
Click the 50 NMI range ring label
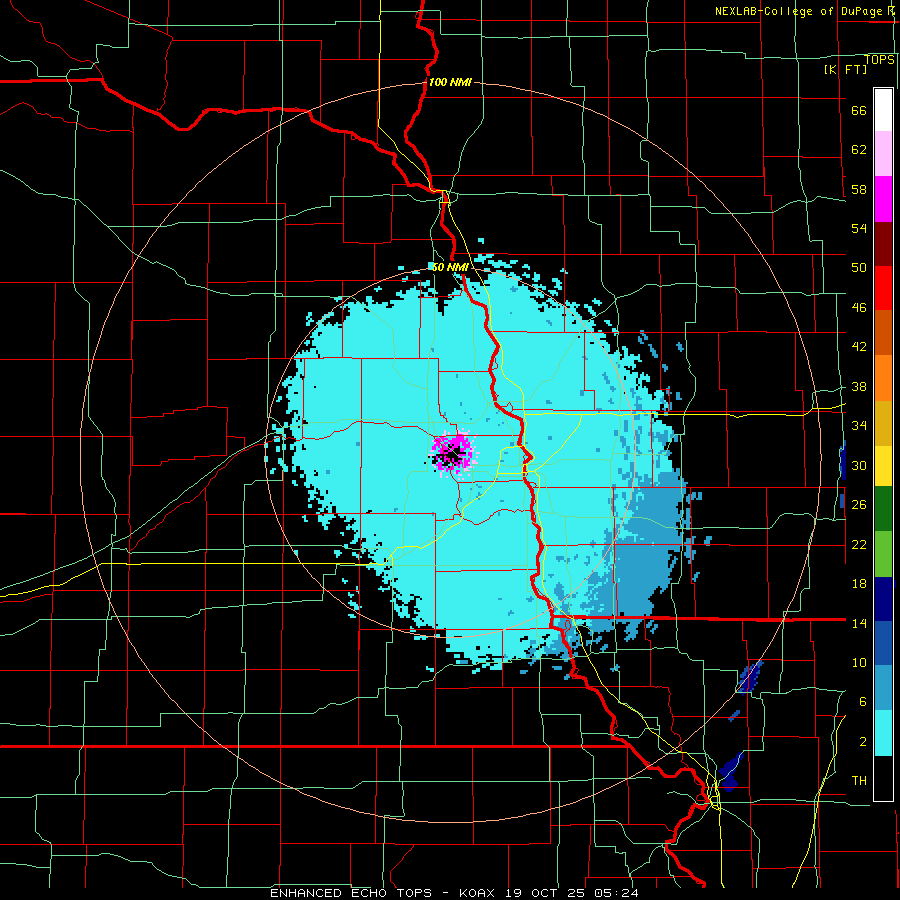click(449, 267)
